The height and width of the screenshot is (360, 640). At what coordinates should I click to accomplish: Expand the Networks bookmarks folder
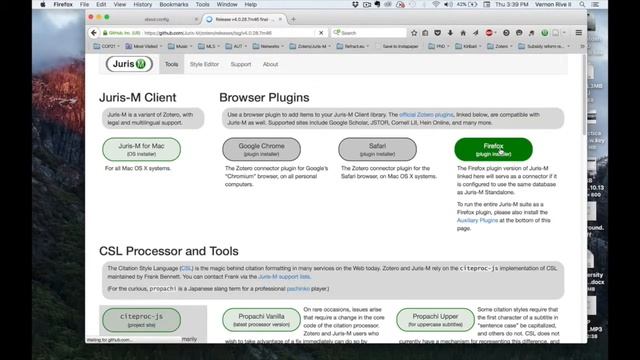(x=268, y=46)
